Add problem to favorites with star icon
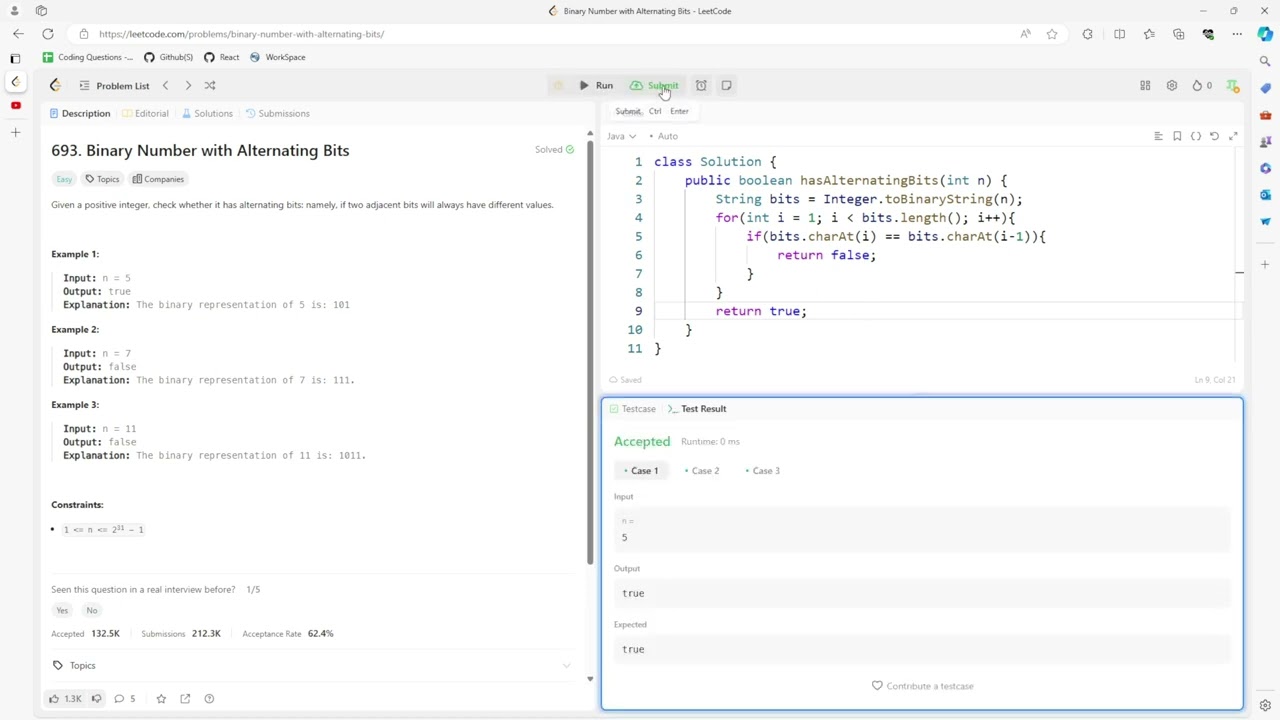Image resolution: width=1280 pixels, height=720 pixels. (x=161, y=698)
